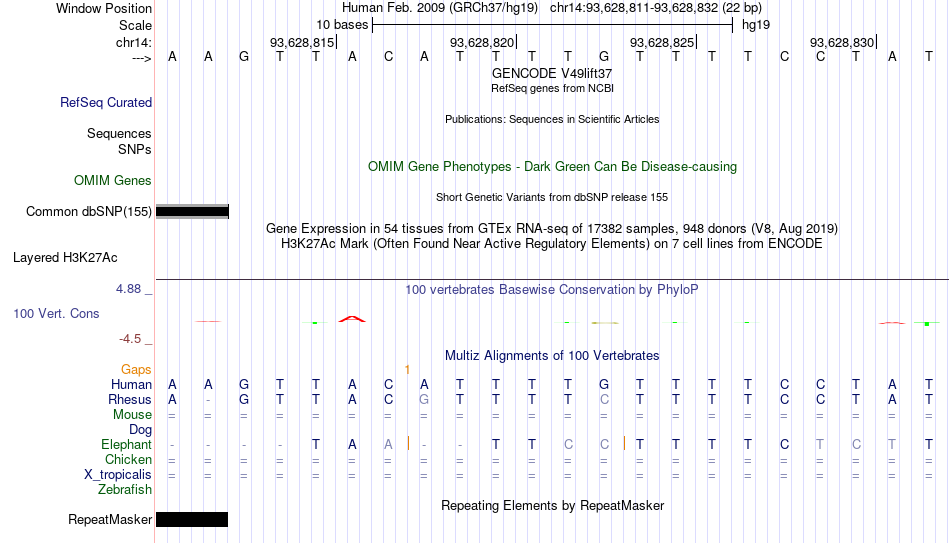This screenshot has width=950, height=543.
Task: Click the GTEx Gene Expression track title
Action: [552, 228]
